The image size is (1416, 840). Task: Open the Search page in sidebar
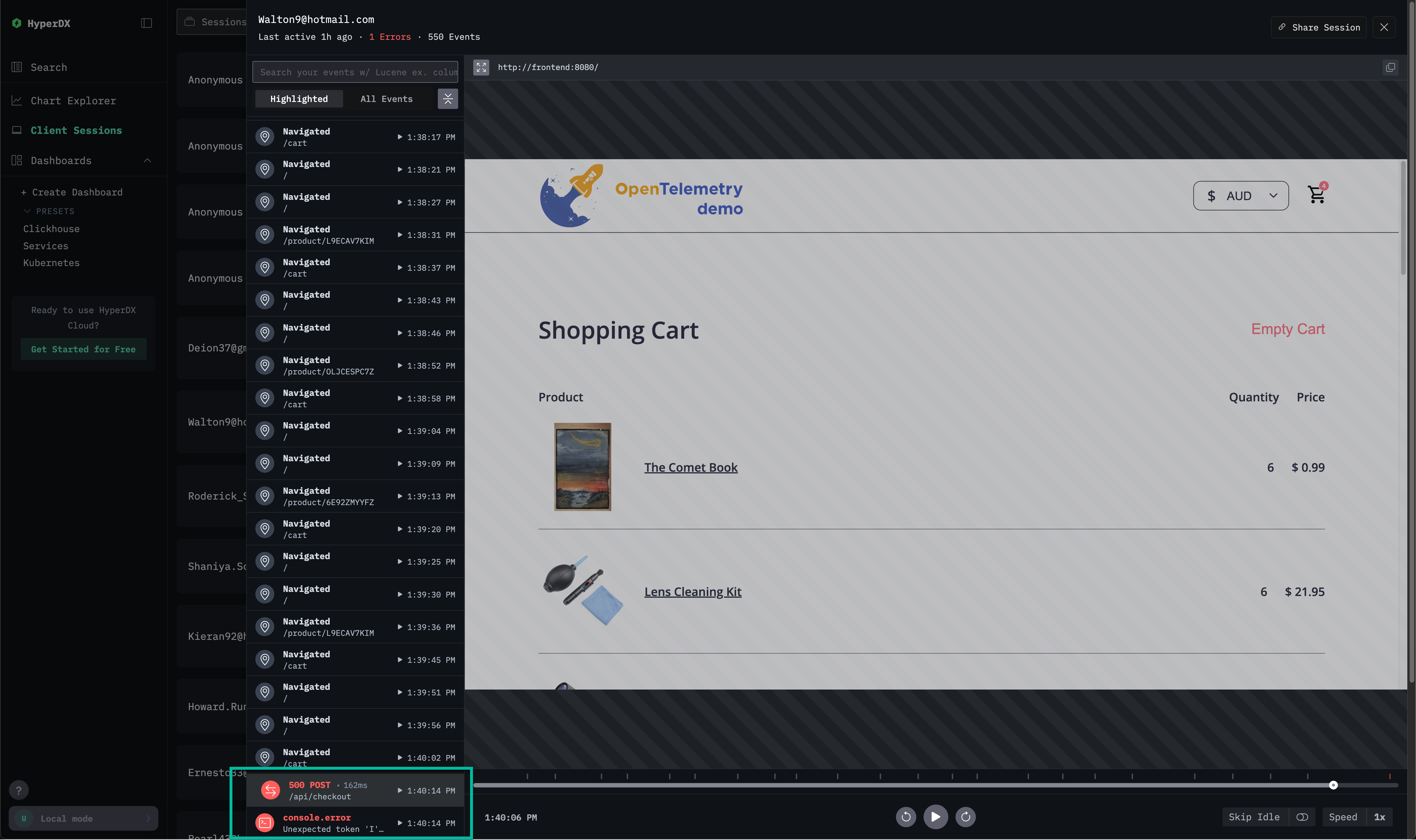pyautogui.click(x=49, y=67)
